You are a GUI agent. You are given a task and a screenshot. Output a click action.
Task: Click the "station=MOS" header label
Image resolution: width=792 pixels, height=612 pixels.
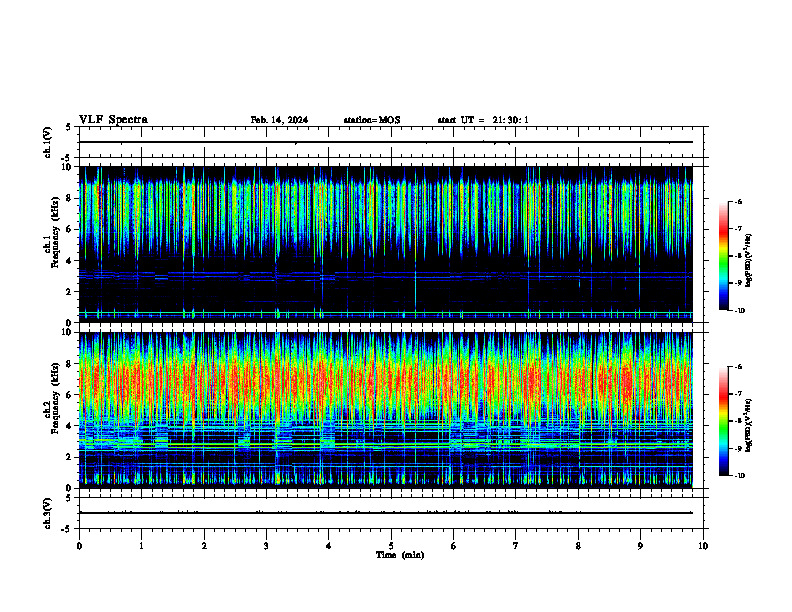pos(372,120)
